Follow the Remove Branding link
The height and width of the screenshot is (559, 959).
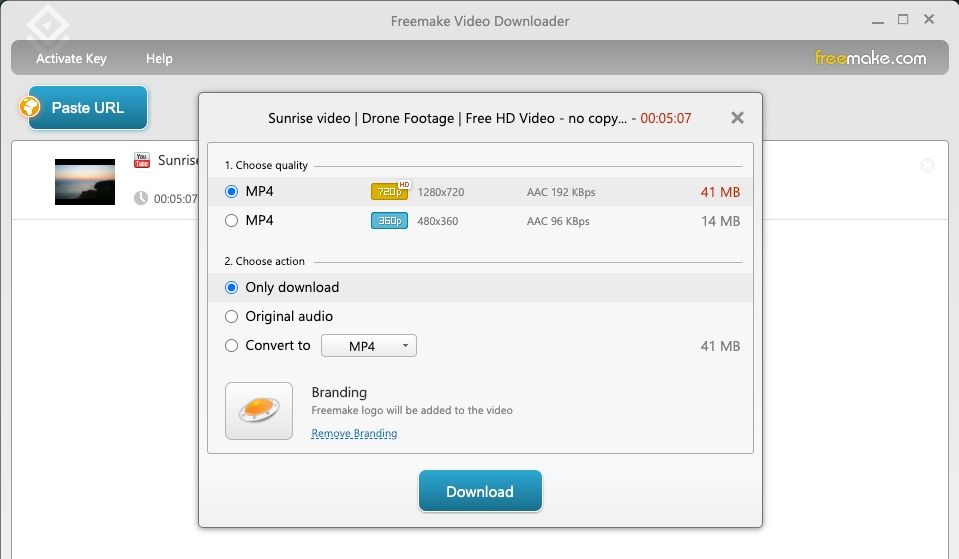coord(354,433)
